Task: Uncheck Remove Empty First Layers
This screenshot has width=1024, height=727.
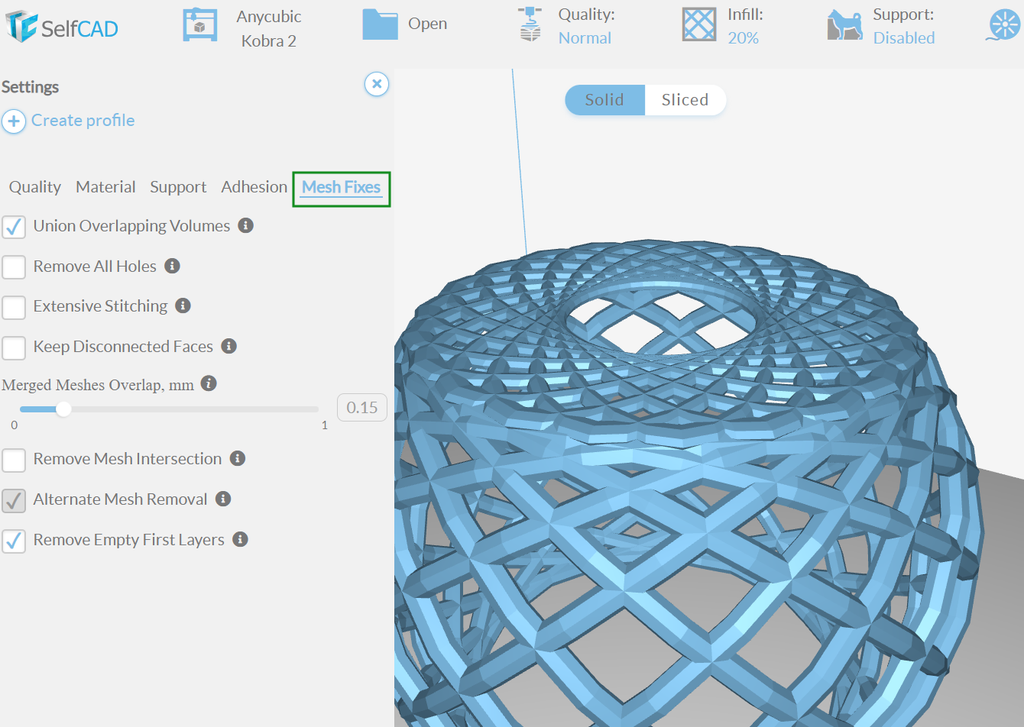Action: (14, 539)
